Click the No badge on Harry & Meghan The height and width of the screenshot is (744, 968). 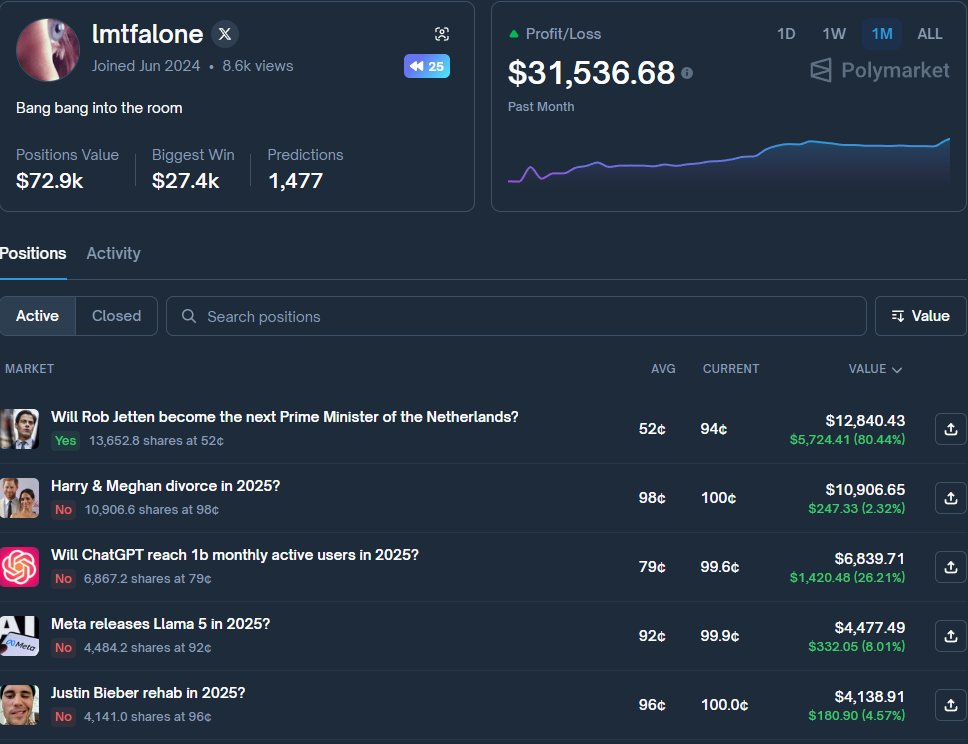coord(64,510)
